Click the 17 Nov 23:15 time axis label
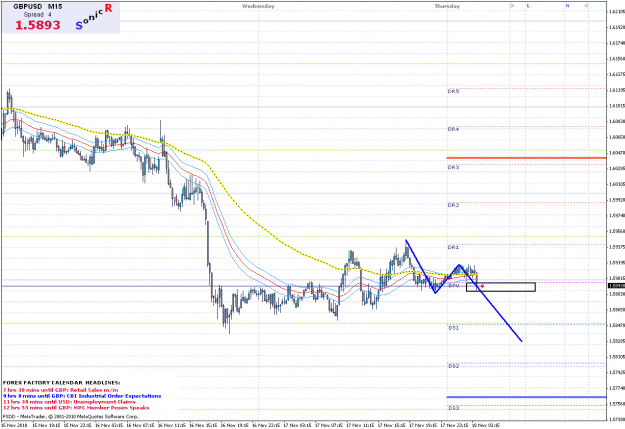The image size is (625, 429). tap(454, 425)
